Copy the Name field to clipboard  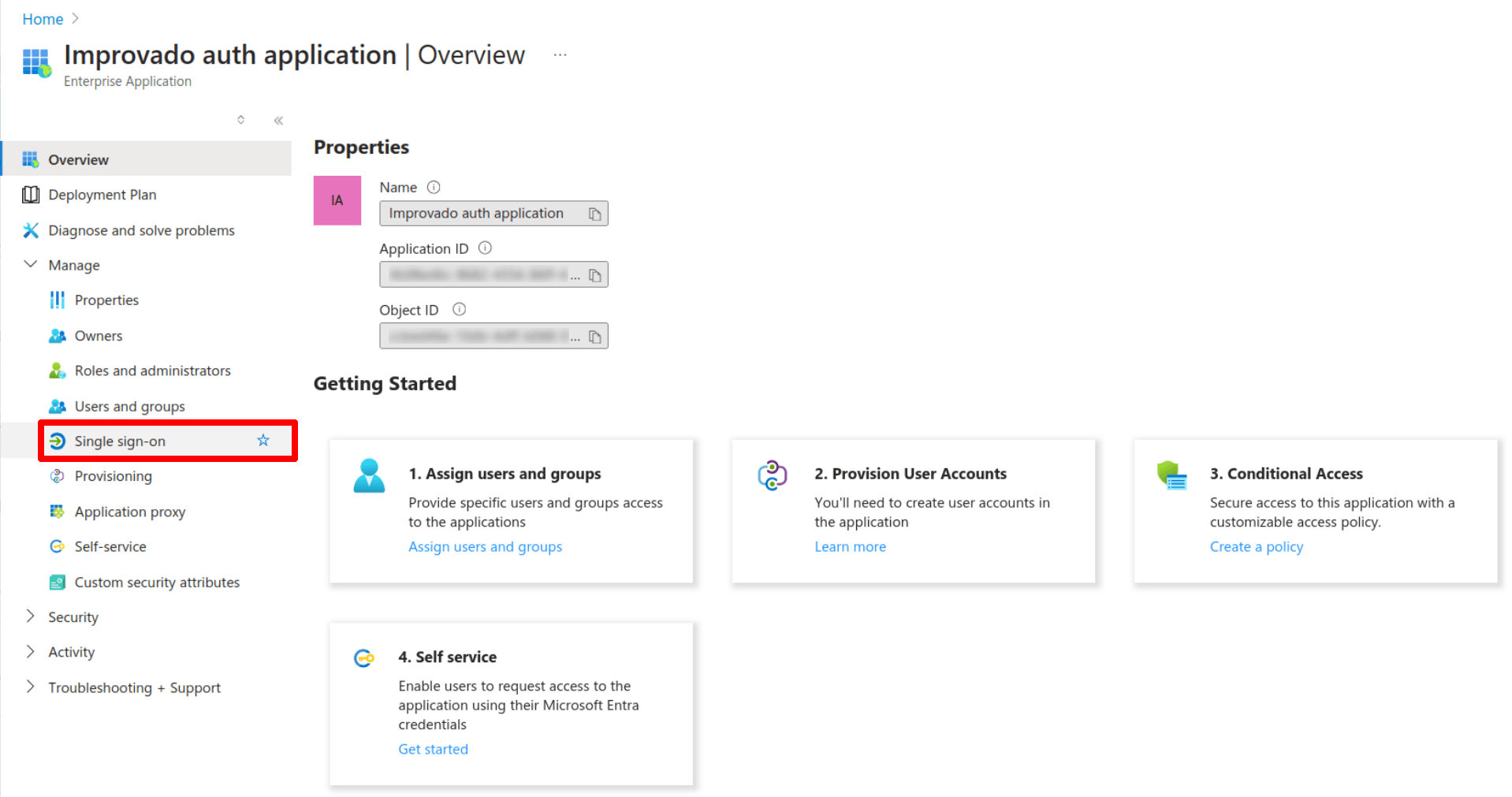pos(595,214)
